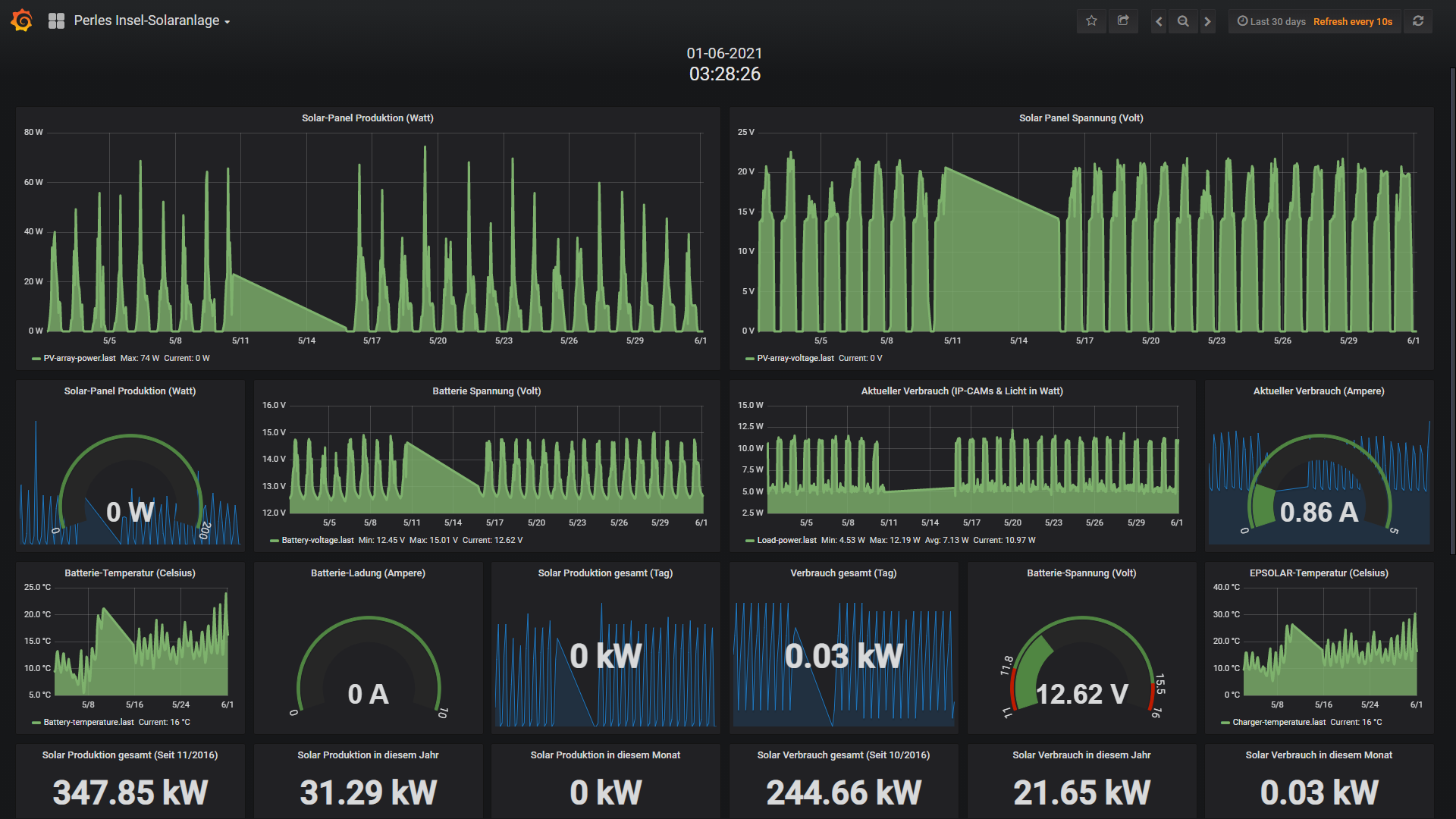The width and height of the screenshot is (1456, 819).
Task: Click Load-power.last legend color swatch
Action: point(749,541)
